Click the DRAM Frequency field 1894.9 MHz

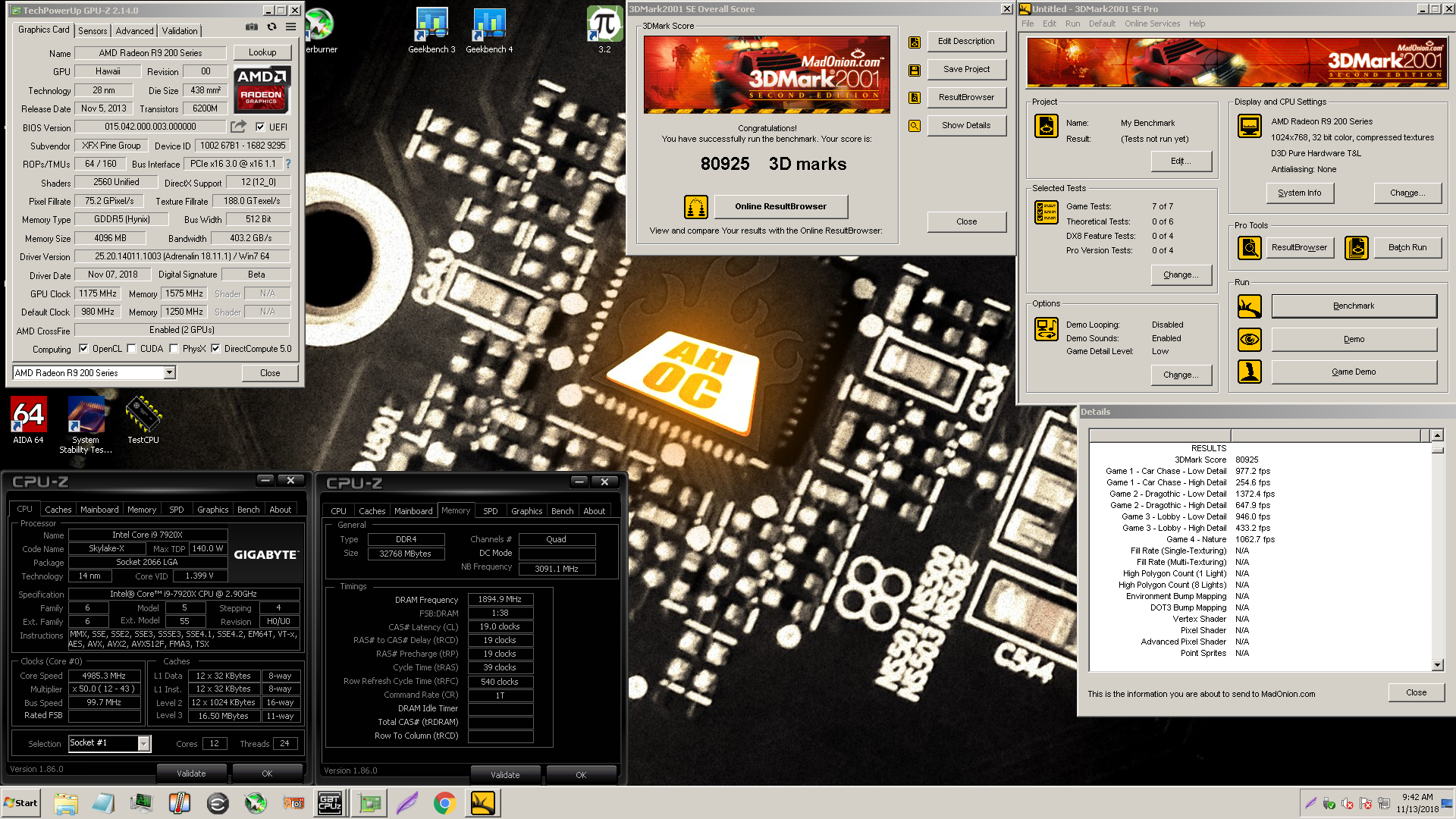pyautogui.click(x=500, y=599)
